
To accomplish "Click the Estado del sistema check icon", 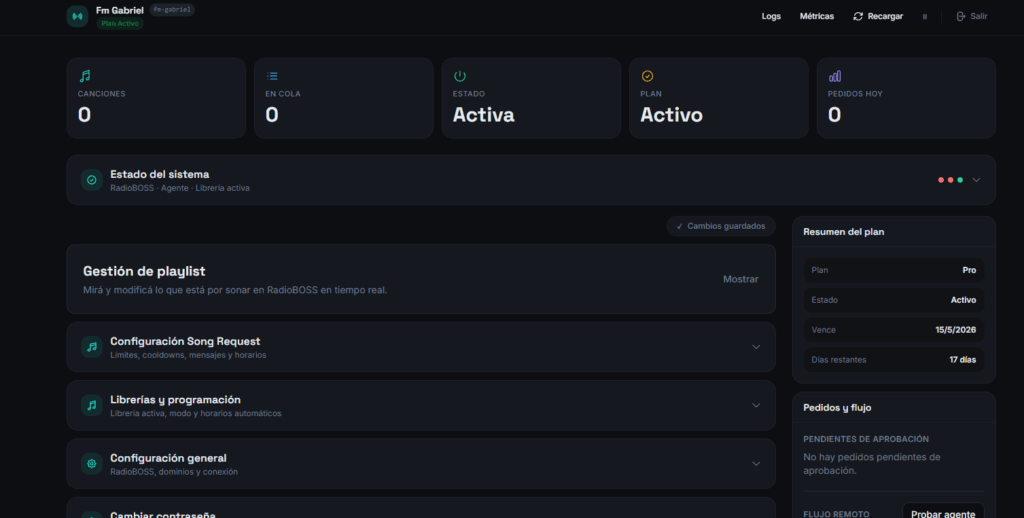I will pyautogui.click(x=91, y=180).
